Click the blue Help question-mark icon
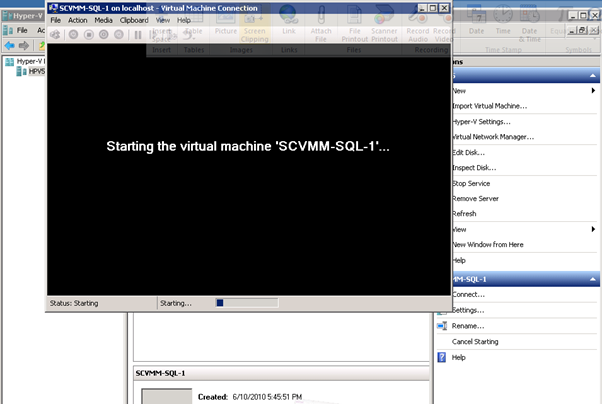Image resolution: width=602 pixels, height=404 pixels. (442, 357)
